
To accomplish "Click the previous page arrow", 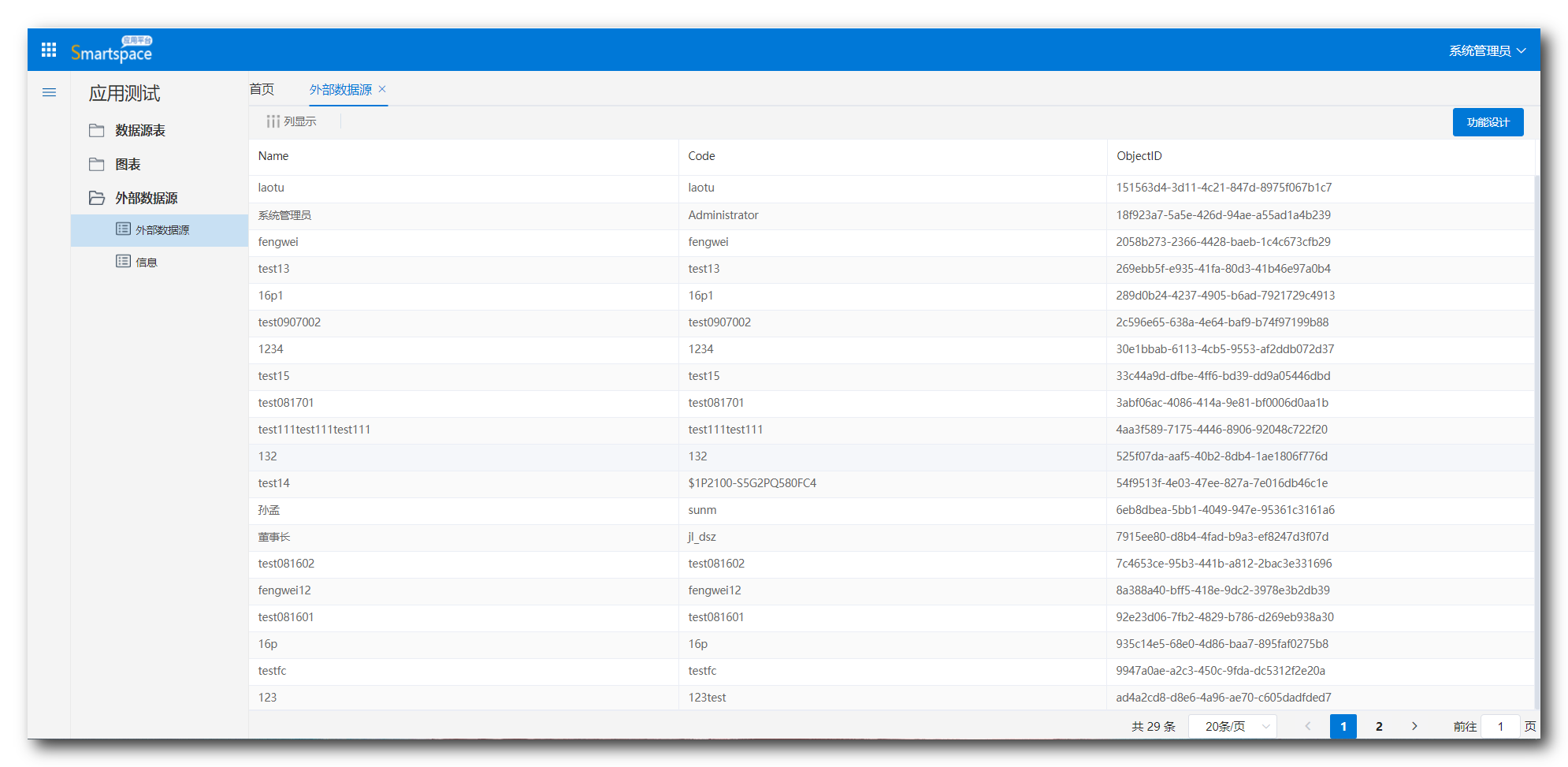I will point(1308,726).
